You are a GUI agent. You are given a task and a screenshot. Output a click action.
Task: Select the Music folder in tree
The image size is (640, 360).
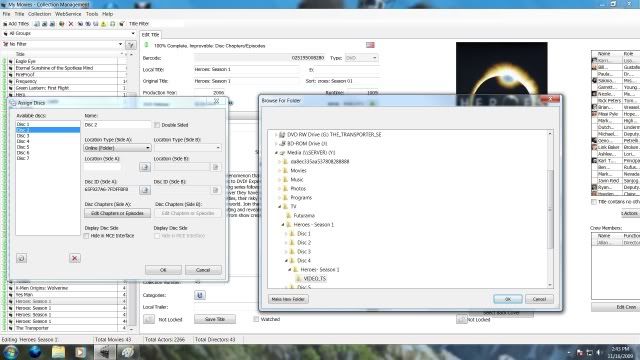(x=297, y=180)
